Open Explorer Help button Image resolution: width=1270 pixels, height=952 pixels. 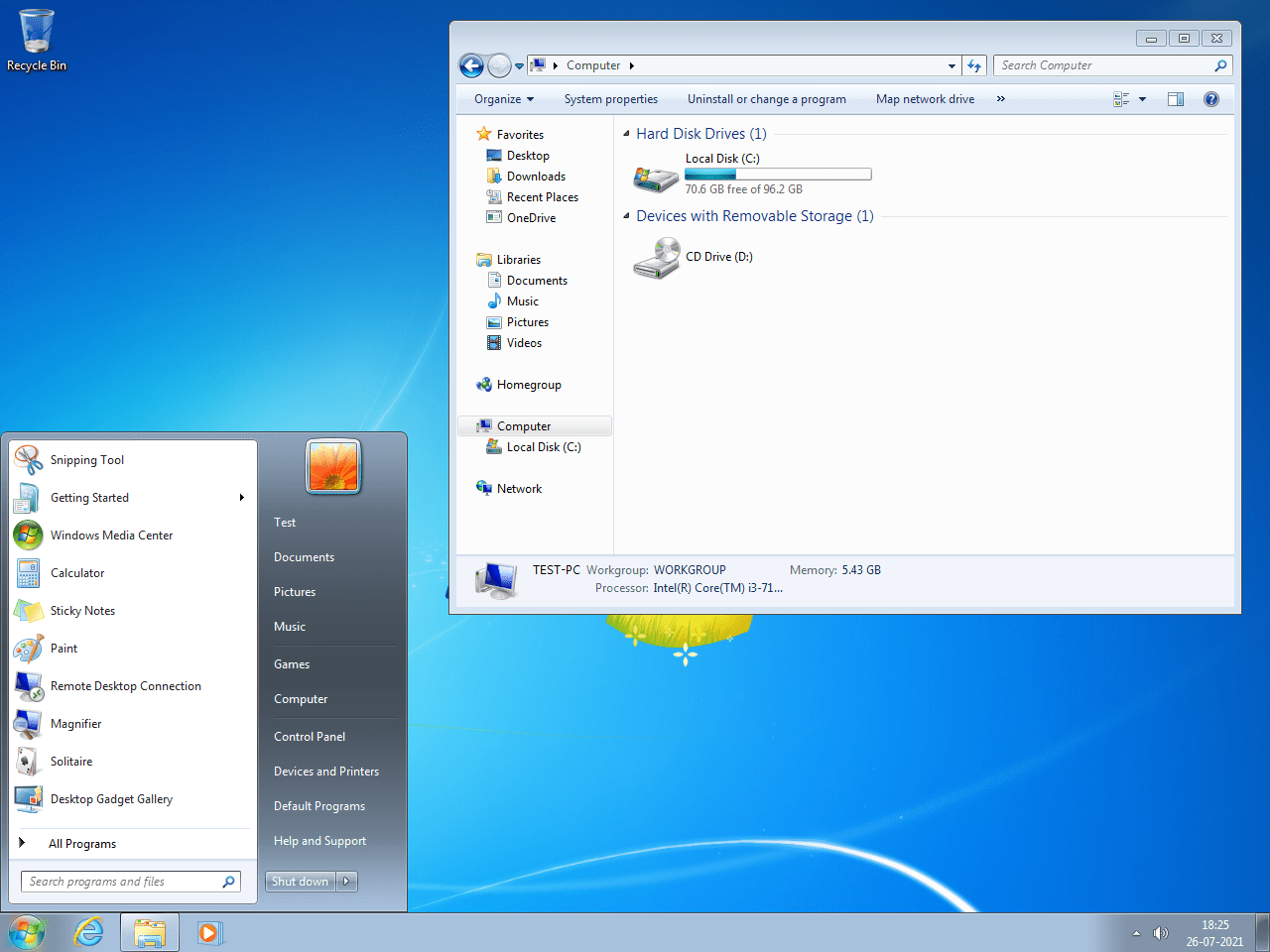1211,99
